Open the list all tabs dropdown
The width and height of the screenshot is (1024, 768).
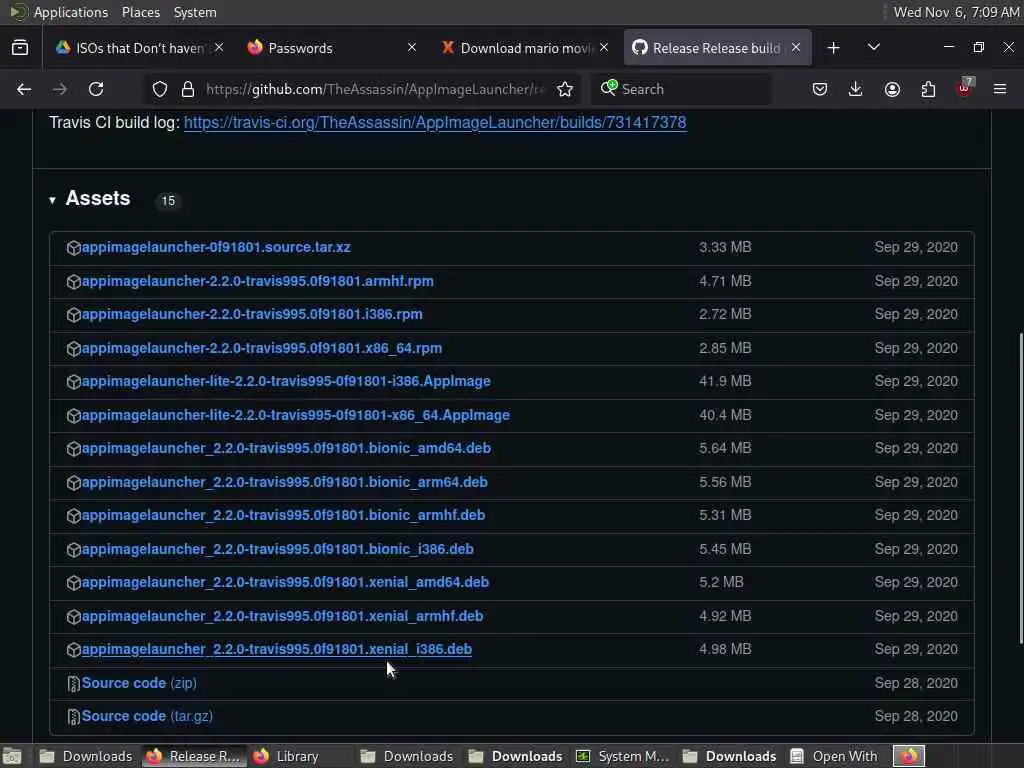coord(873,47)
